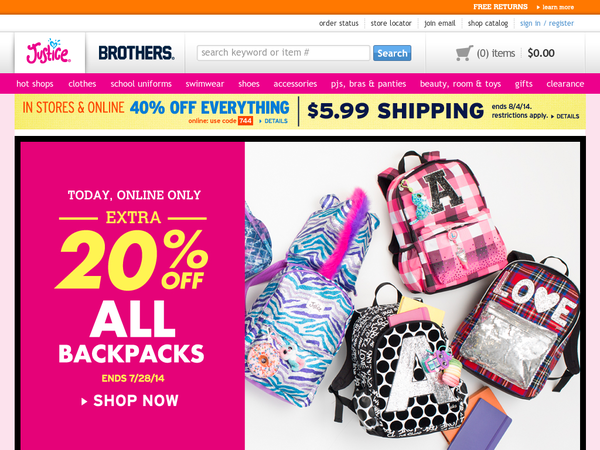Viewport: 600px width, 450px height.
Task: Open the swimwear category
Action: [205, 84]
